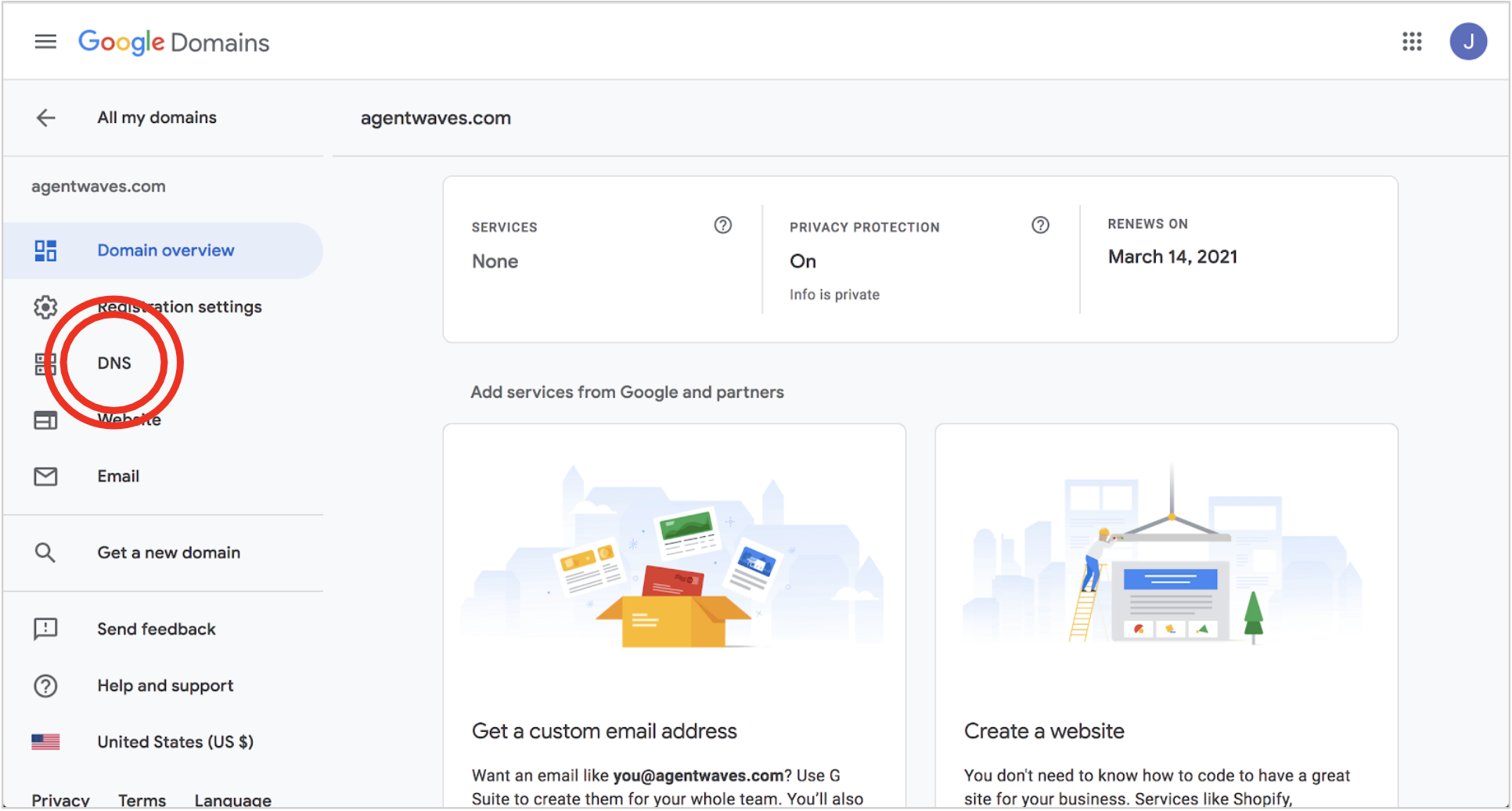Click the Email envelope icon
This screenshot has height=811, width=1512.
click(45, 476)
